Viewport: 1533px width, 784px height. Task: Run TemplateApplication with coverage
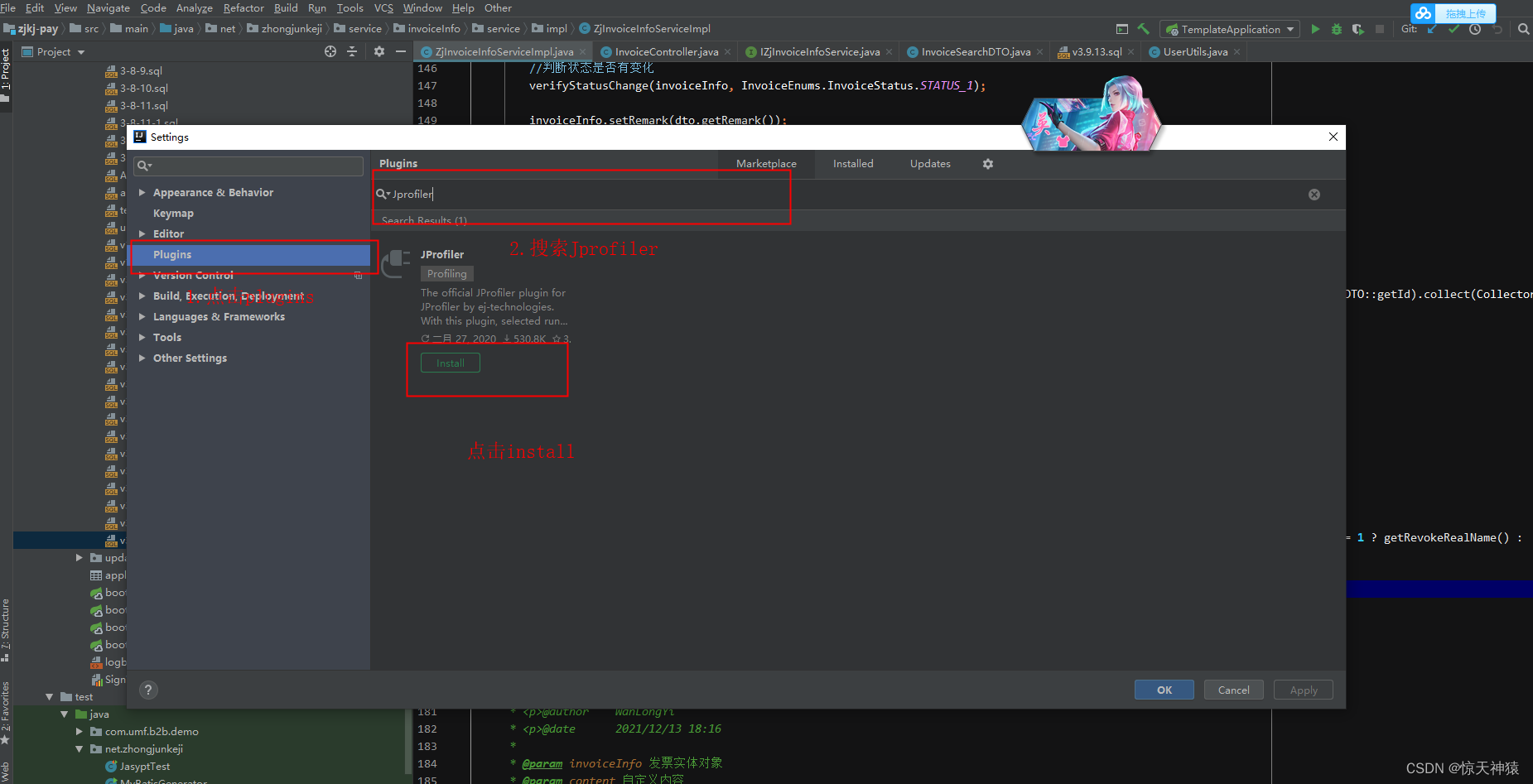pos(1358,29)
